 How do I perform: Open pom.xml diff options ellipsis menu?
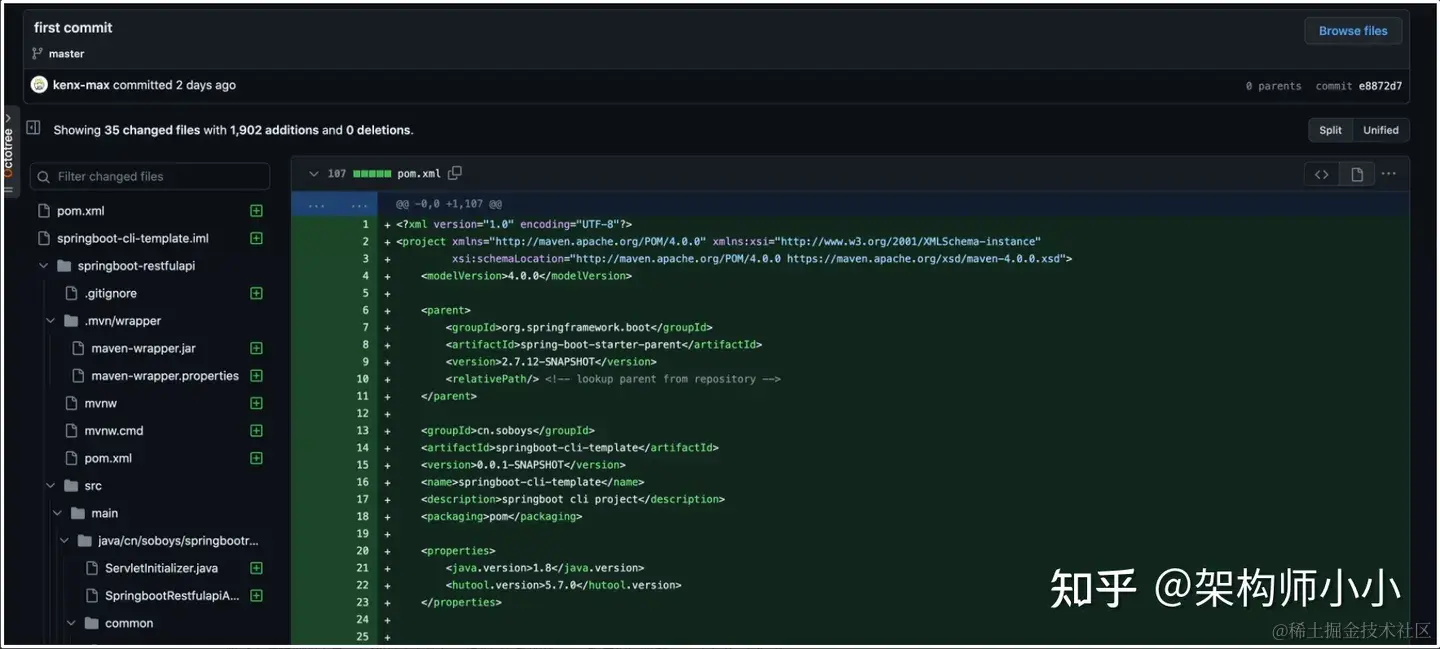pos(1388,174)
